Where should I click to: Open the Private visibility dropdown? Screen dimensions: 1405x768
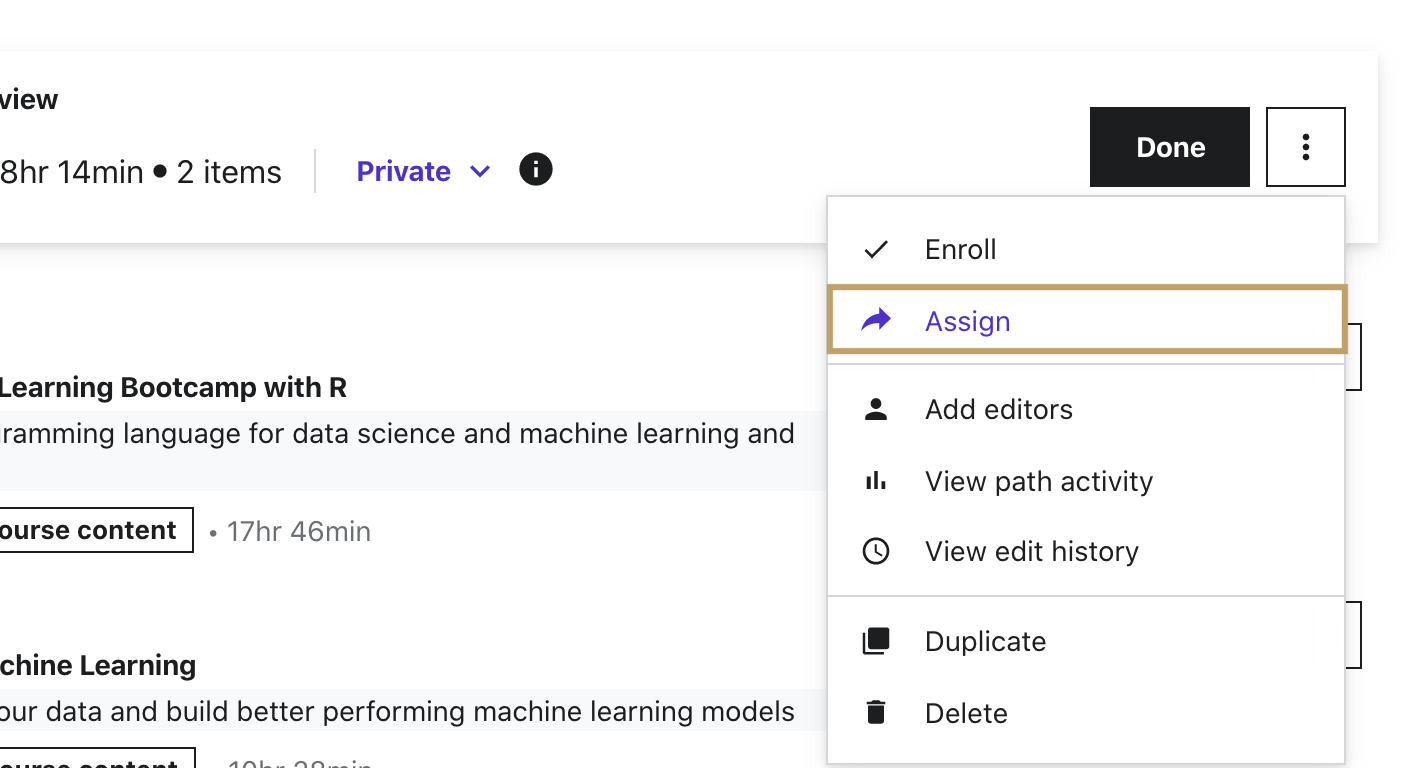pos(404,171)
